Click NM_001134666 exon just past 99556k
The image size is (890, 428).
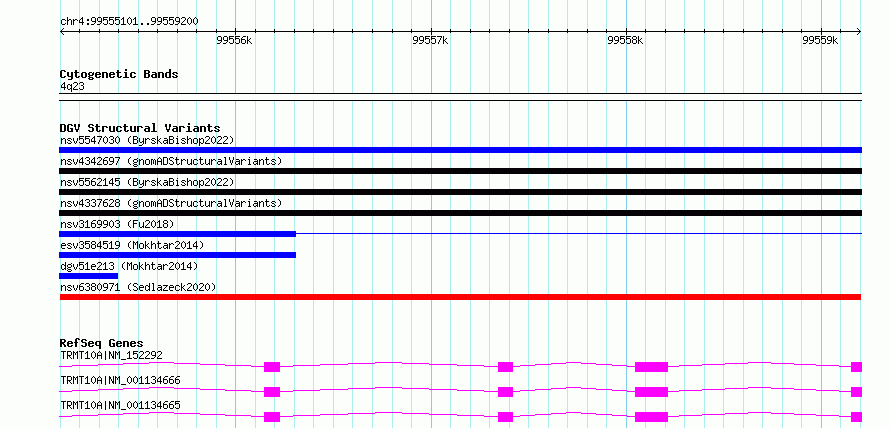tap(272, 392)
